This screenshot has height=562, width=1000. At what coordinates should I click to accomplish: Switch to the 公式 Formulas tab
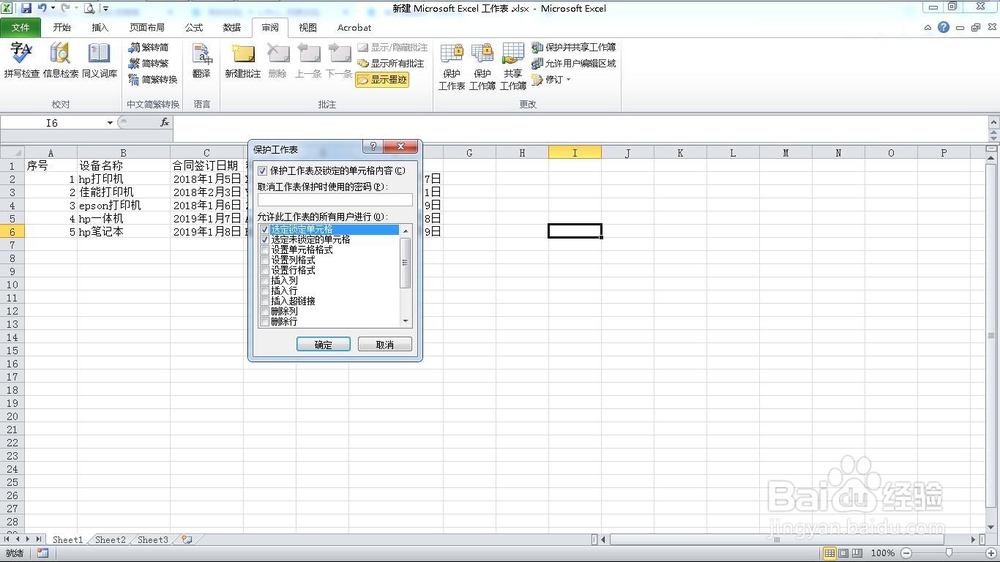194,27
